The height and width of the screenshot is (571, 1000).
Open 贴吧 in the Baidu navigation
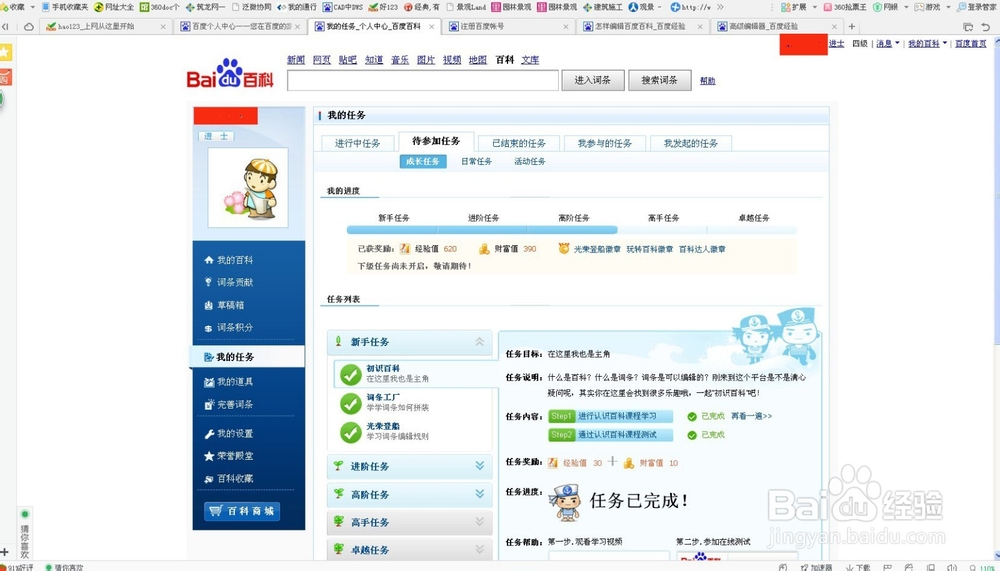pos(348,59)
